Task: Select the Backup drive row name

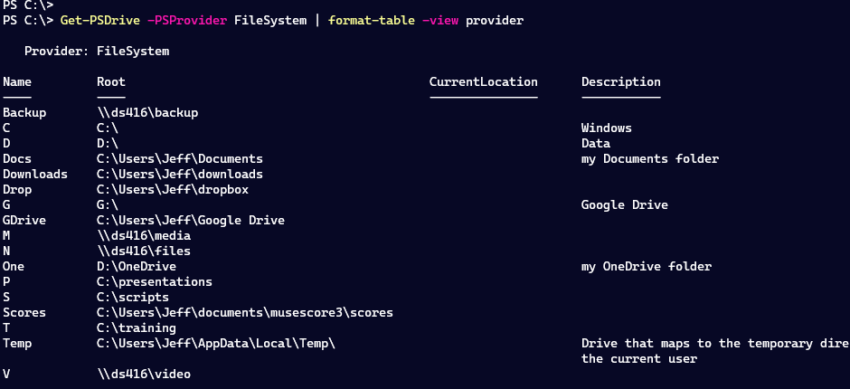Action: point(24,113)
